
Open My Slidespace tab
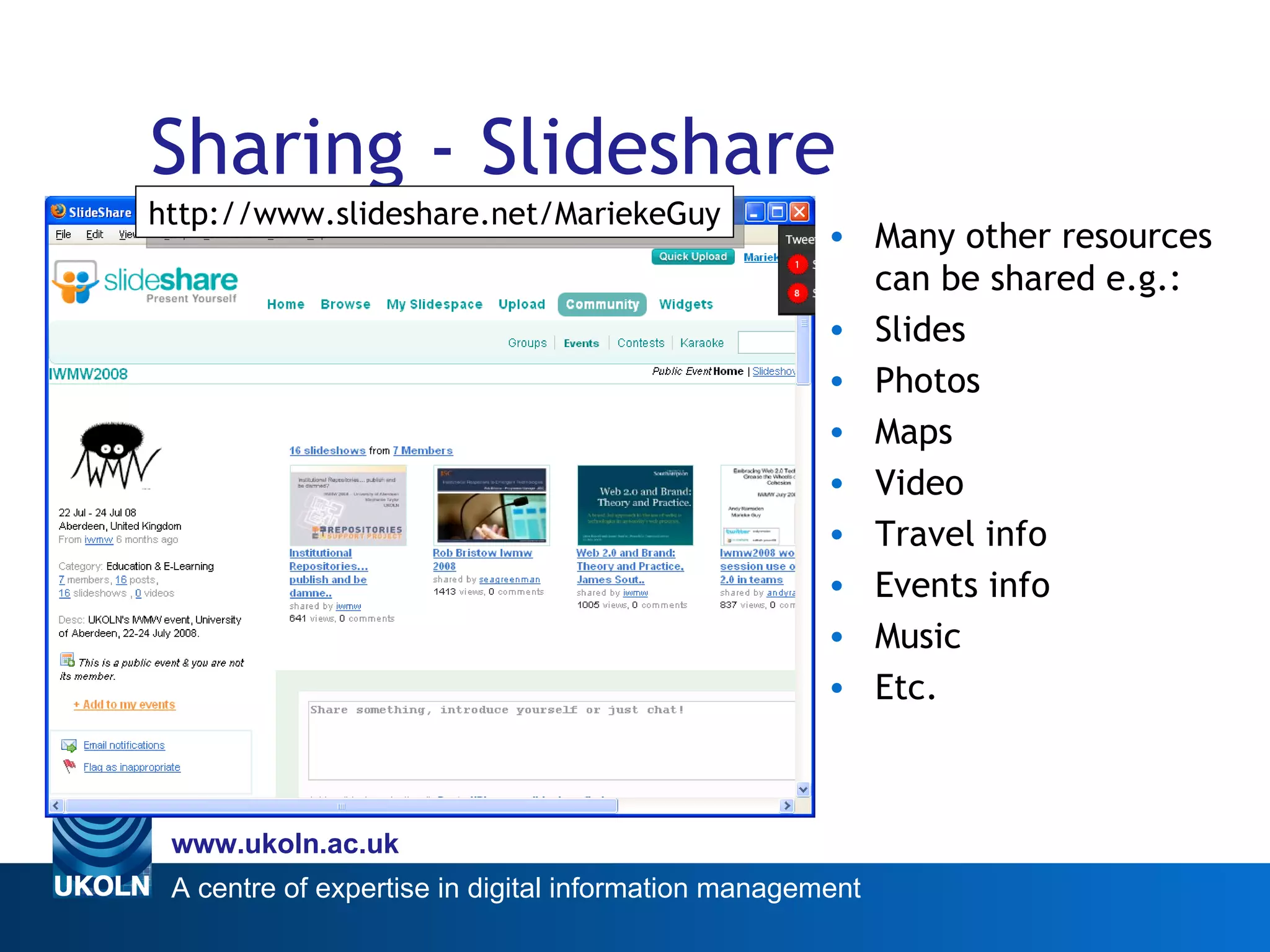[435, 304]
